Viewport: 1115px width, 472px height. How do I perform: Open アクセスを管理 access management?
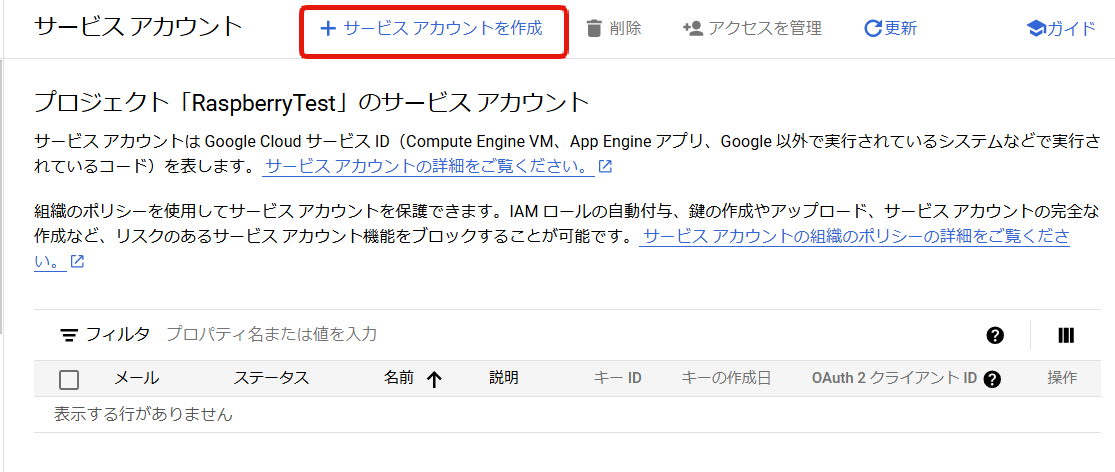752,28
